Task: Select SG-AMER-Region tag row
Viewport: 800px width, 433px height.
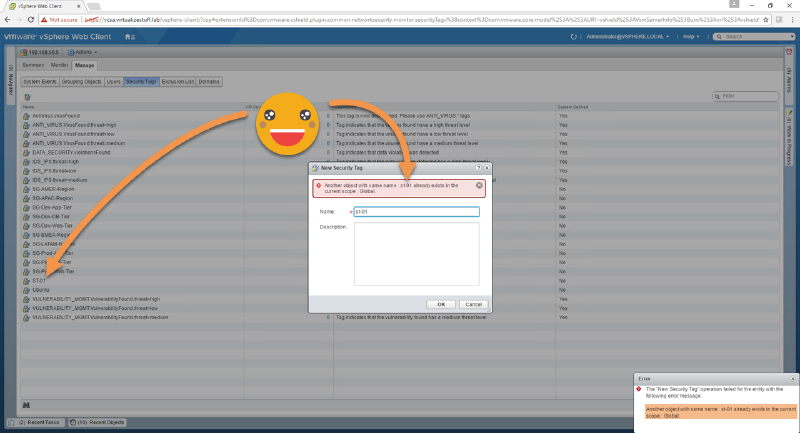Action: click(401, 189)
